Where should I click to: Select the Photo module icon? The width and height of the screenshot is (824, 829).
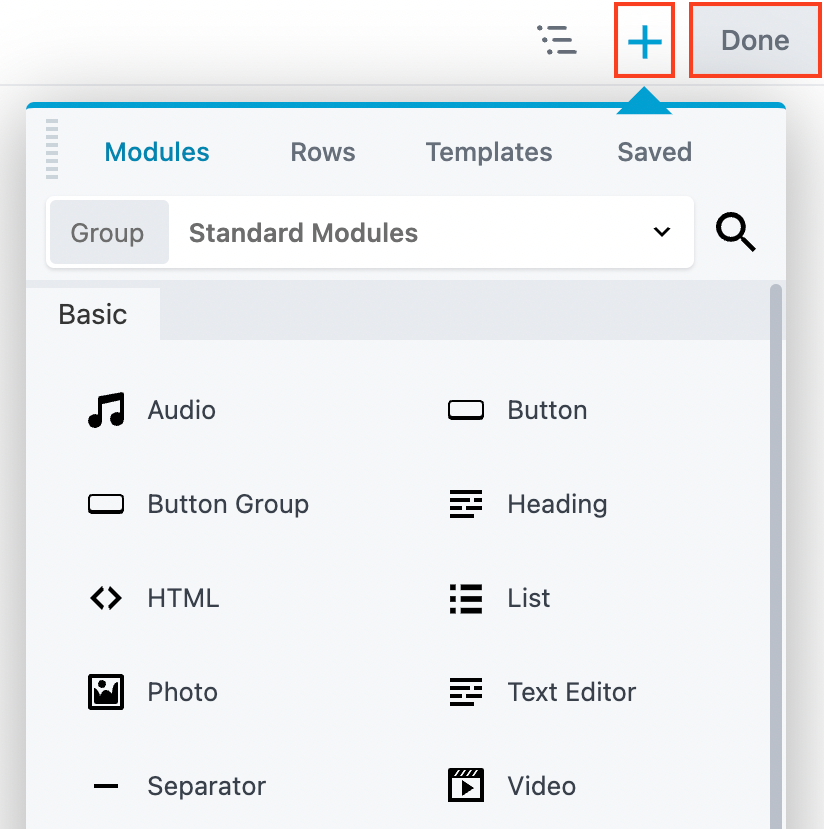tap(106, 692)
